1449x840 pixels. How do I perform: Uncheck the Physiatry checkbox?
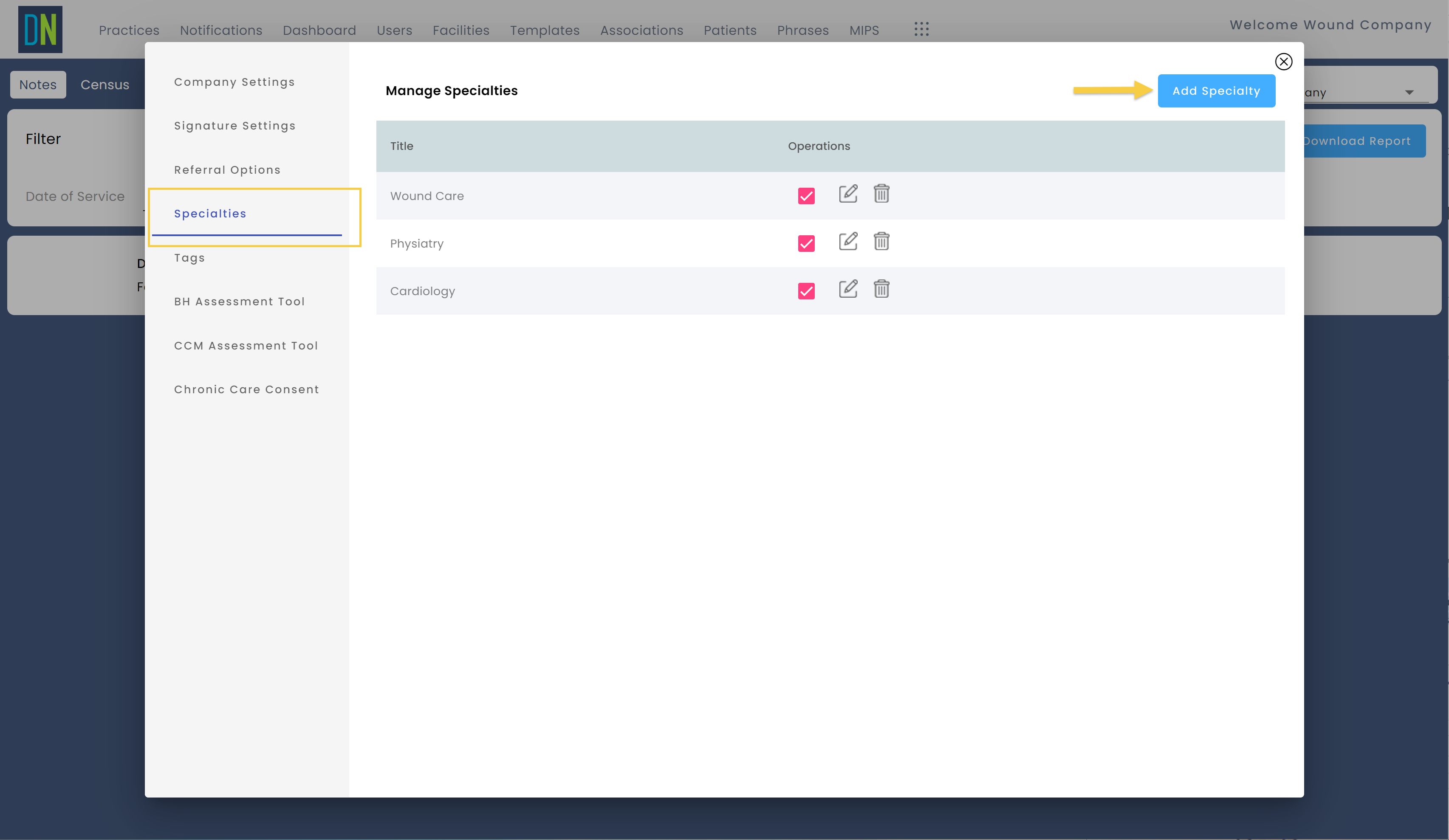coord(806,244)
